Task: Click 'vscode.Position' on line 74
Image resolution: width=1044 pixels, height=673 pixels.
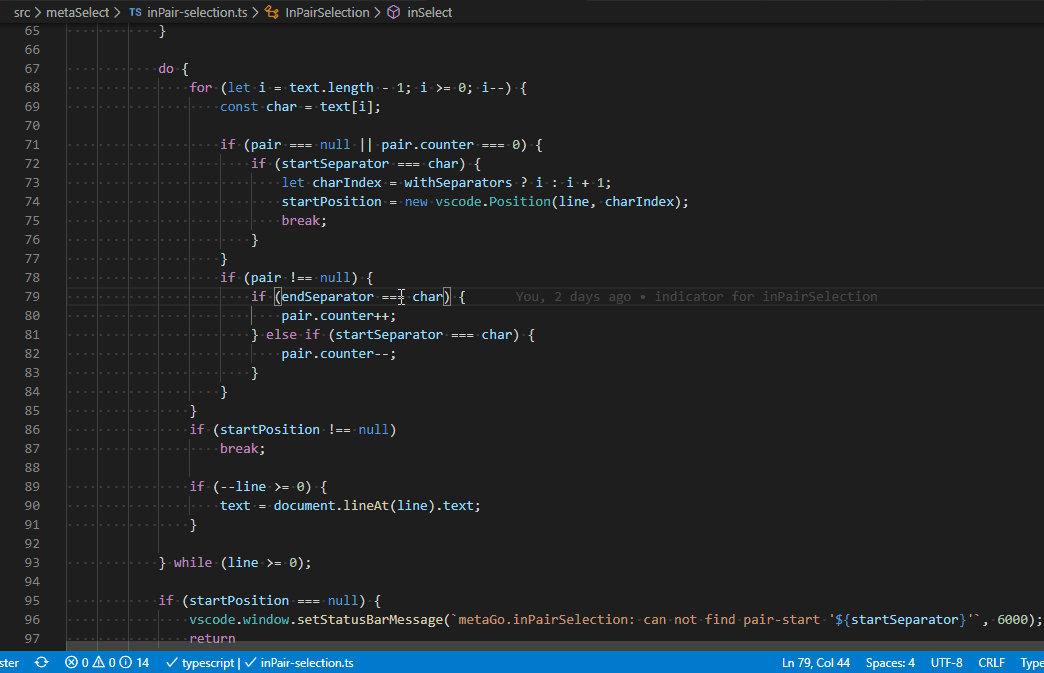Action: click(493, 201)
